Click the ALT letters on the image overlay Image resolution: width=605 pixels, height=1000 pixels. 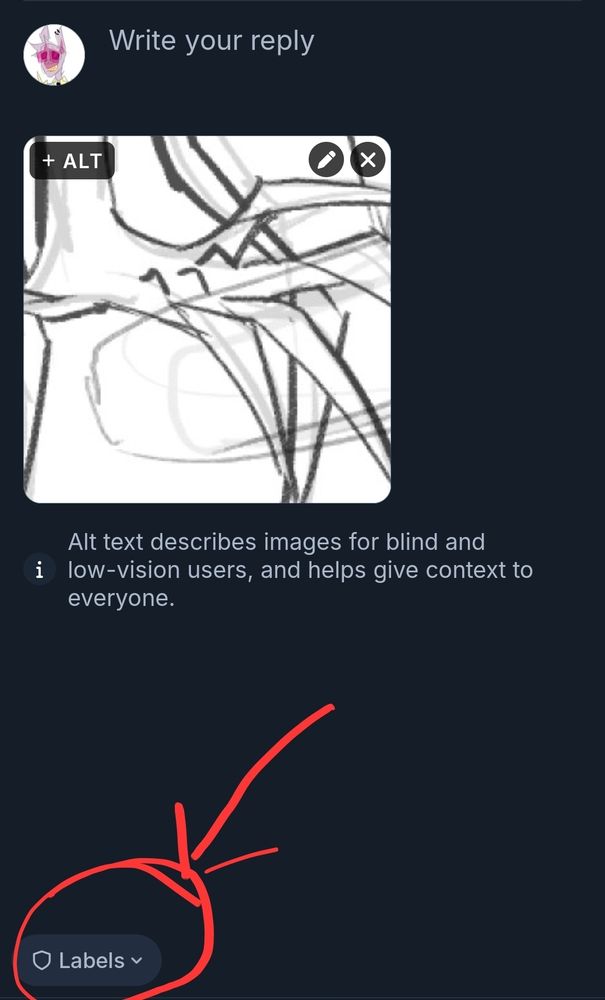point(83,161)
